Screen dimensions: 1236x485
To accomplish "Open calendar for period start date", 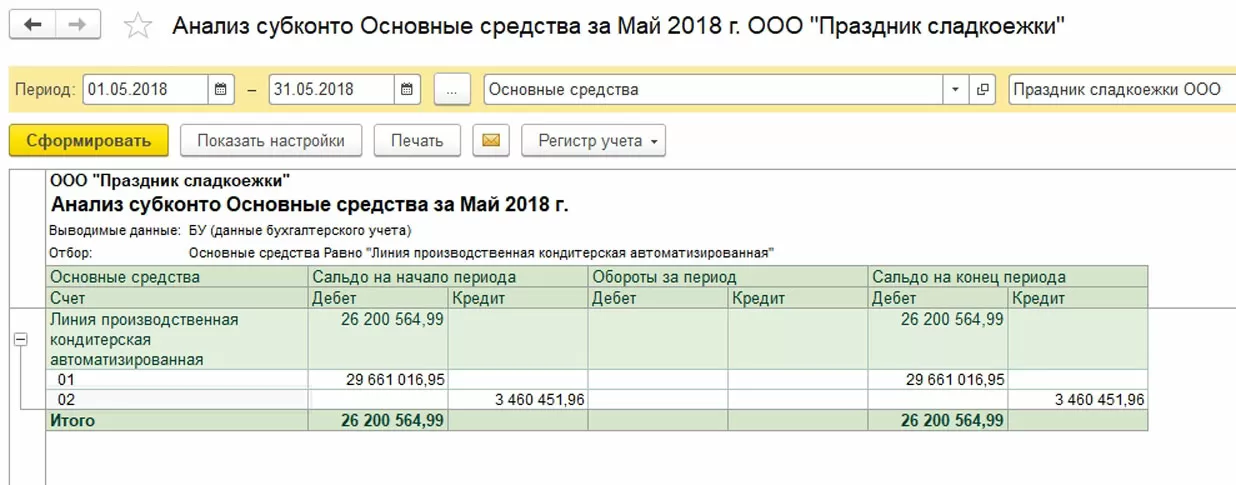I will pyautogui.click(x=222, y=89).
